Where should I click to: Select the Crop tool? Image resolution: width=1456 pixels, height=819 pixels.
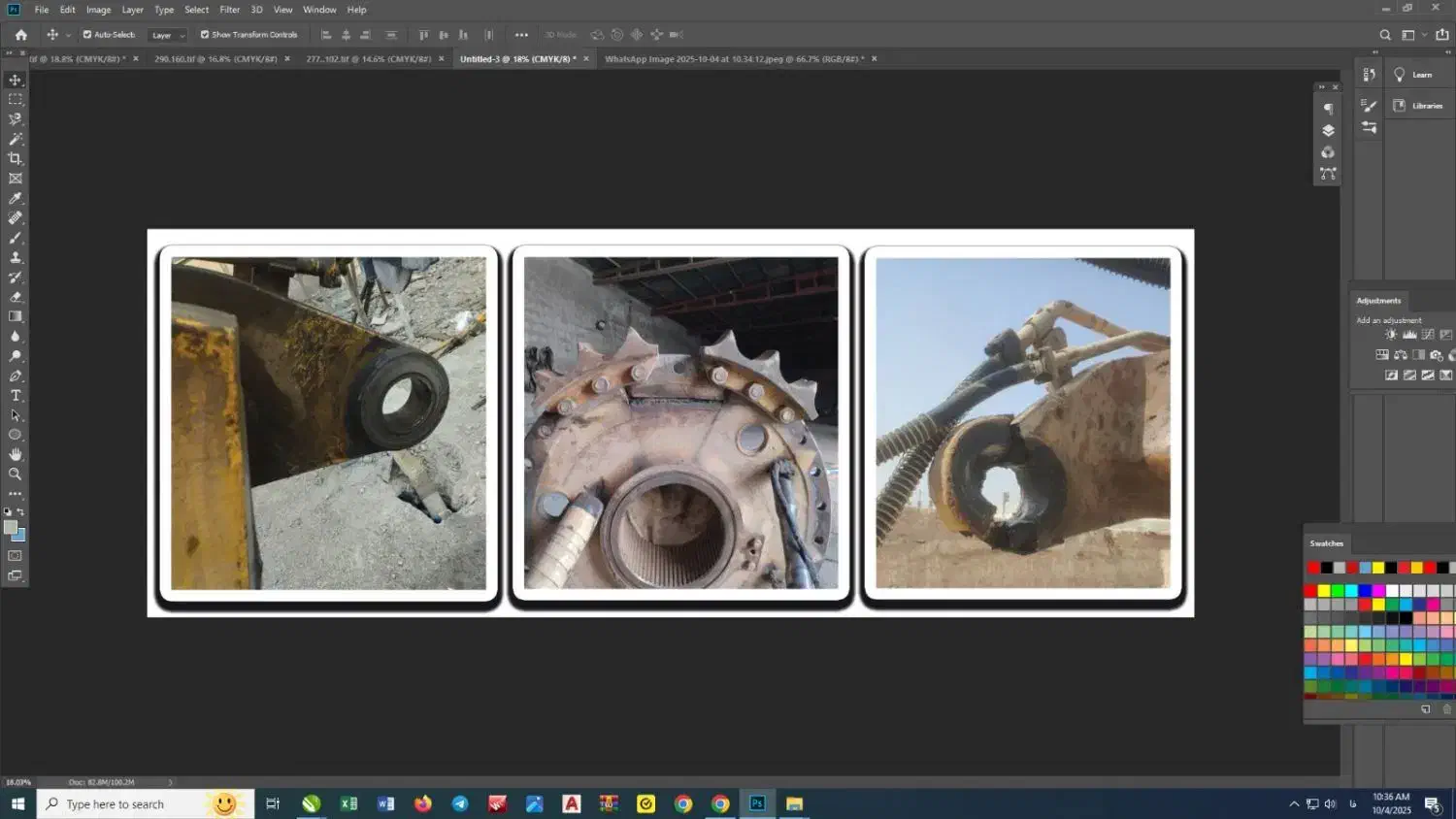(x=16, y=158)
